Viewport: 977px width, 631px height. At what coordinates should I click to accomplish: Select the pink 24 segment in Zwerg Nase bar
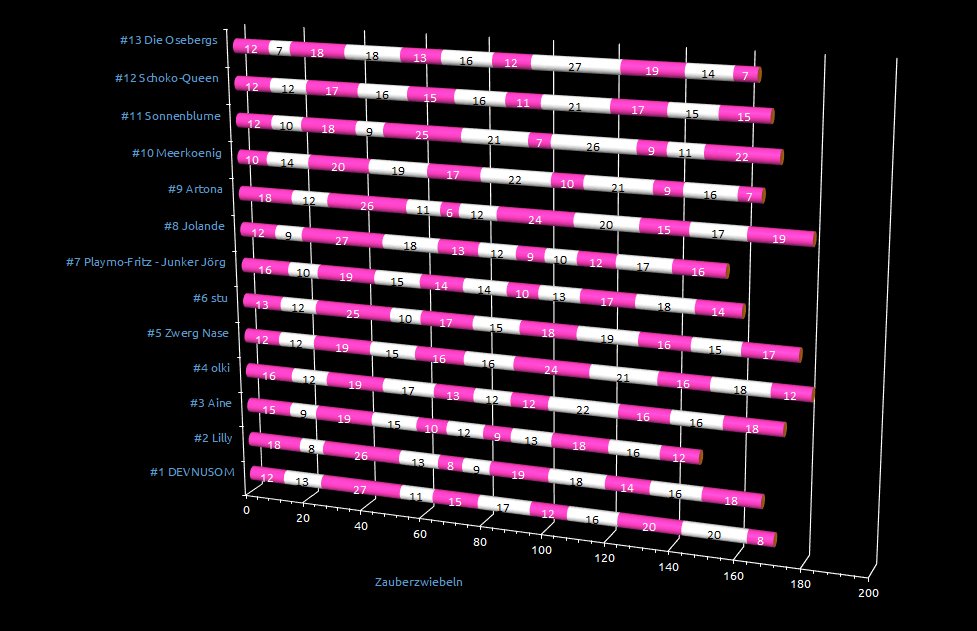[x=549, y=367]
